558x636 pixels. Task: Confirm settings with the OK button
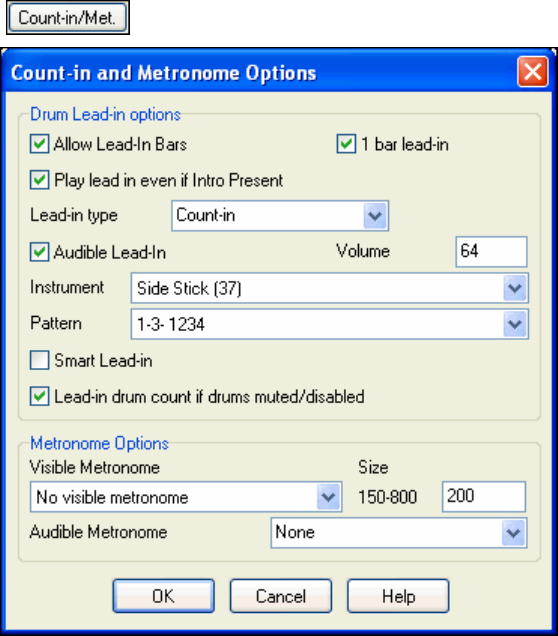tap(163, 596)
